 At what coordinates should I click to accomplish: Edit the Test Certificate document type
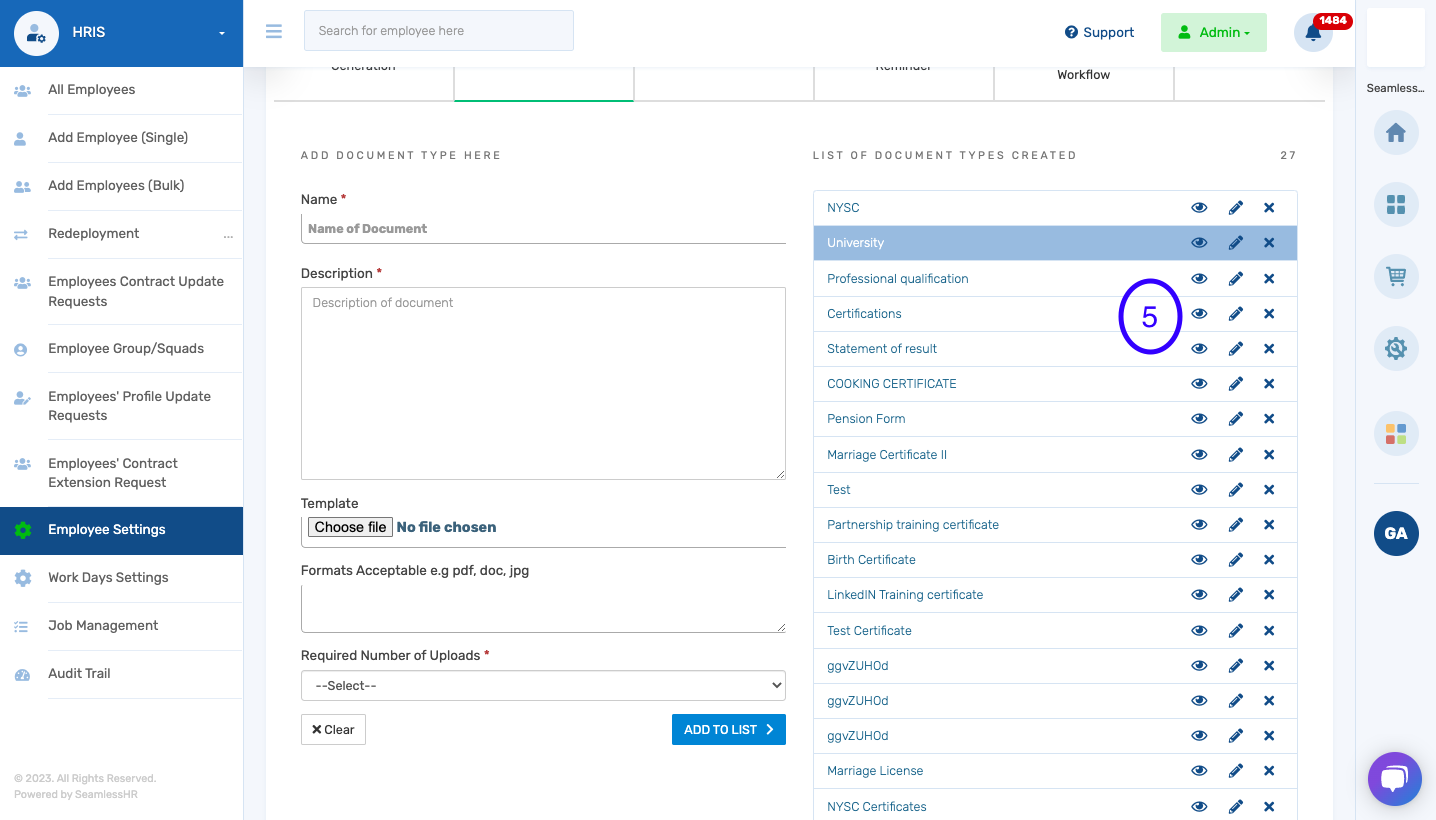tap(1236, 631)
